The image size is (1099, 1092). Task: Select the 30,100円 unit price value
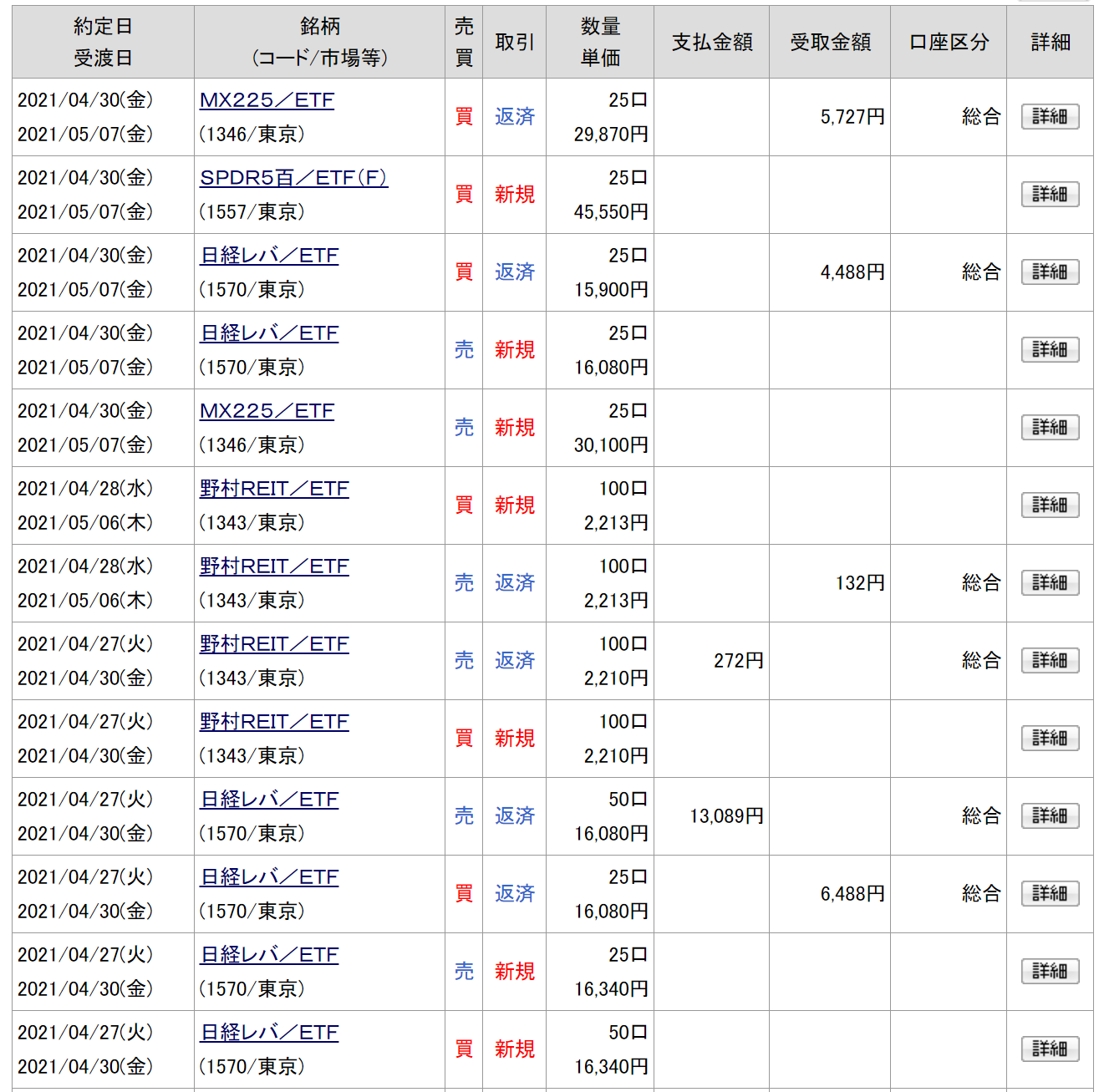(x=611, y=445)
